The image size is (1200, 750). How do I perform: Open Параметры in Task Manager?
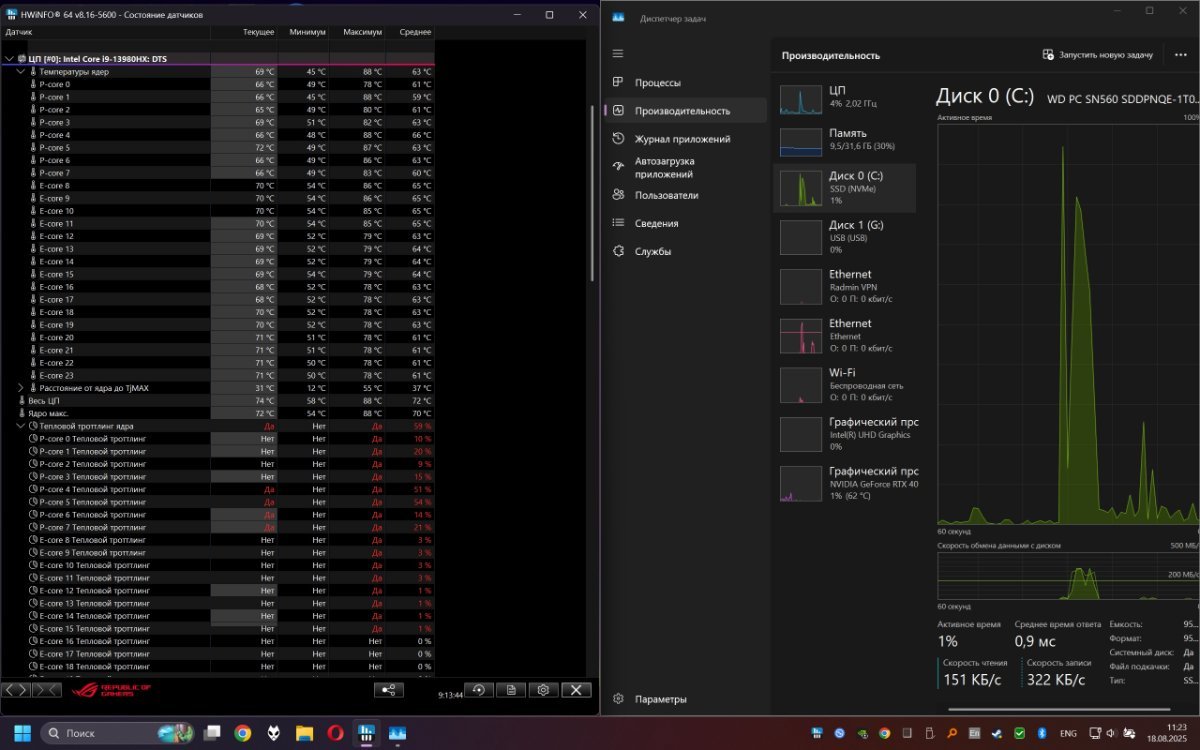(x=685, y=699)
